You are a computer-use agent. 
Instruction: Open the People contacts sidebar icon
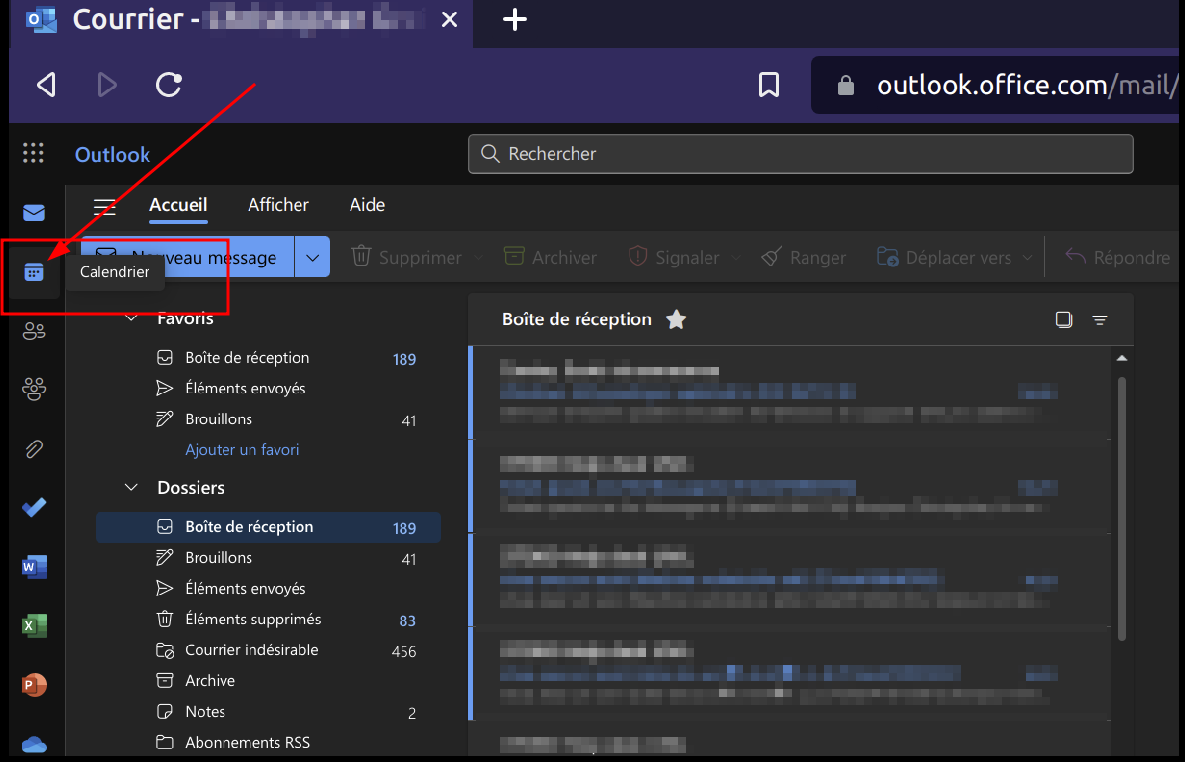pos(34,332)
